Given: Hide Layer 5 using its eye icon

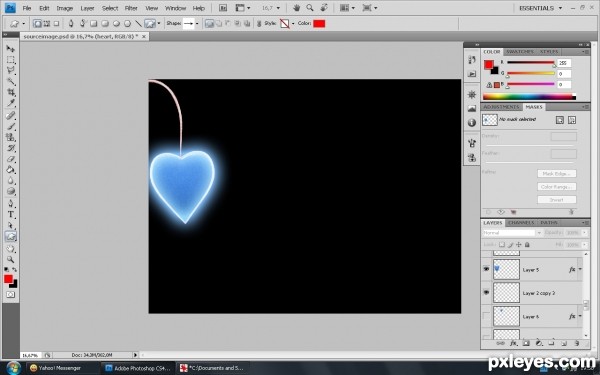Looking at the screenshot, I should [x=486, y=269].
